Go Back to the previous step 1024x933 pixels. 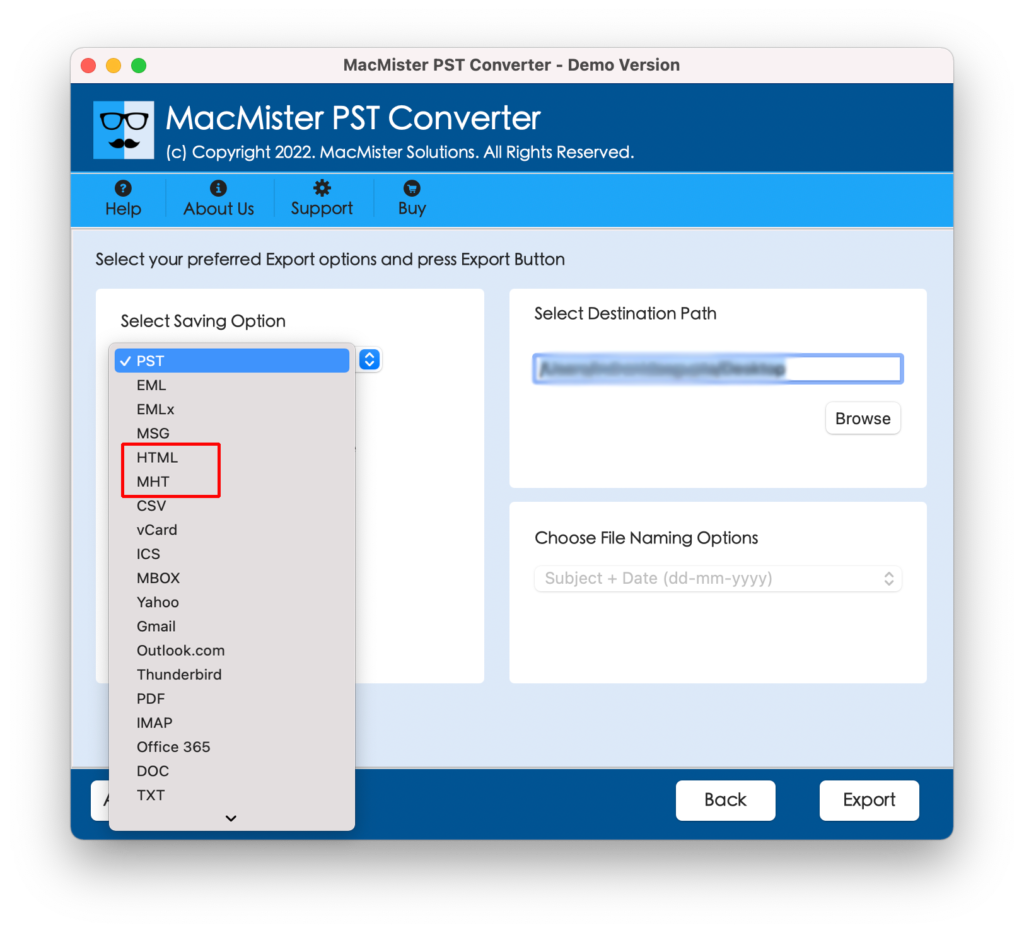pos(726,800)
